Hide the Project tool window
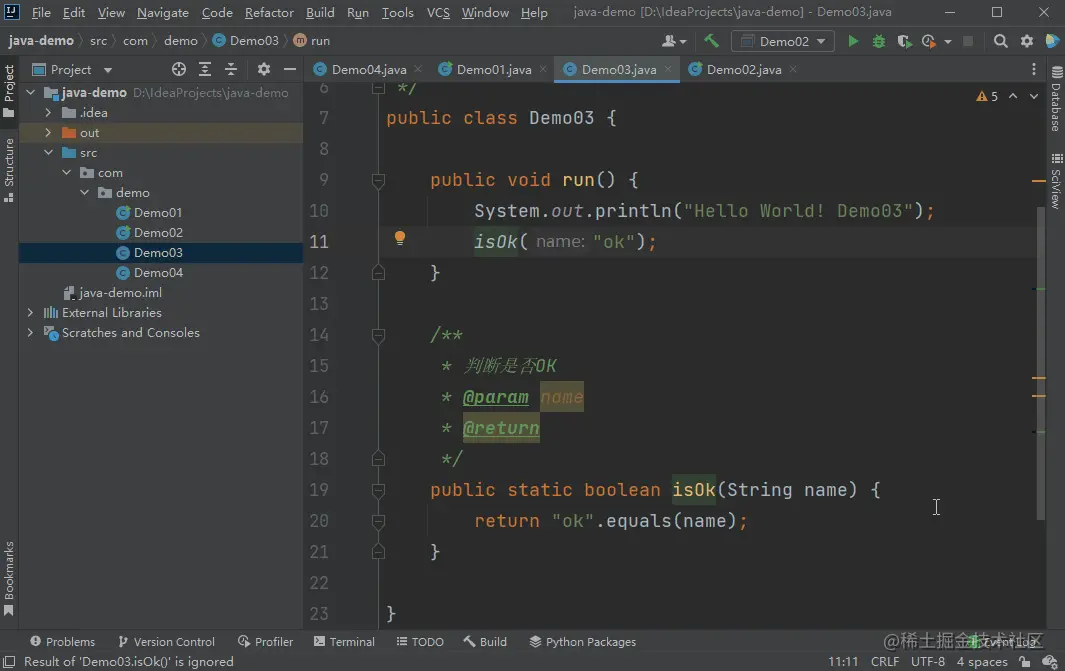 pyautogui.click(x=289, y=69)
